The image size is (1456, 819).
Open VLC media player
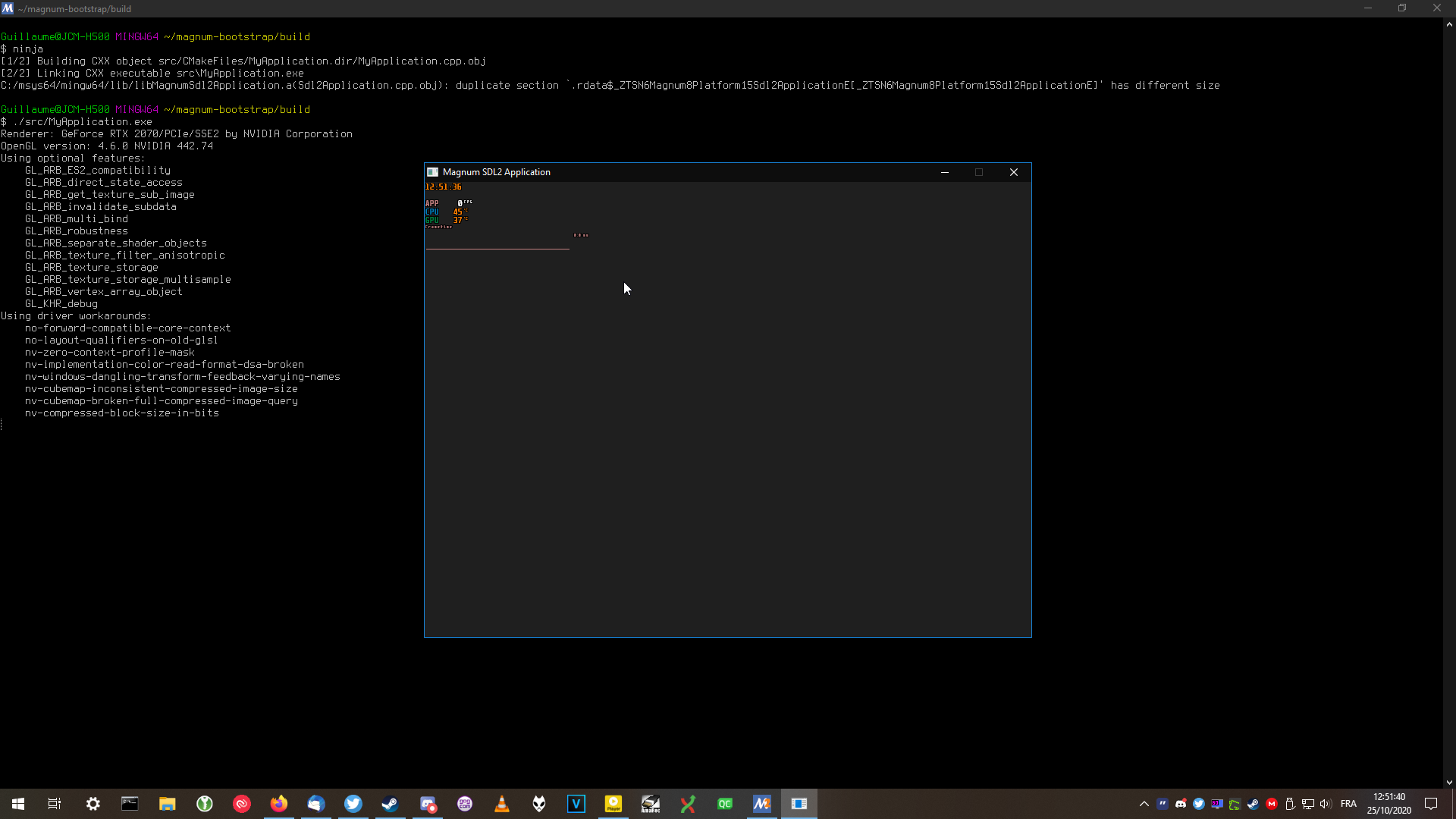point(502,804)
